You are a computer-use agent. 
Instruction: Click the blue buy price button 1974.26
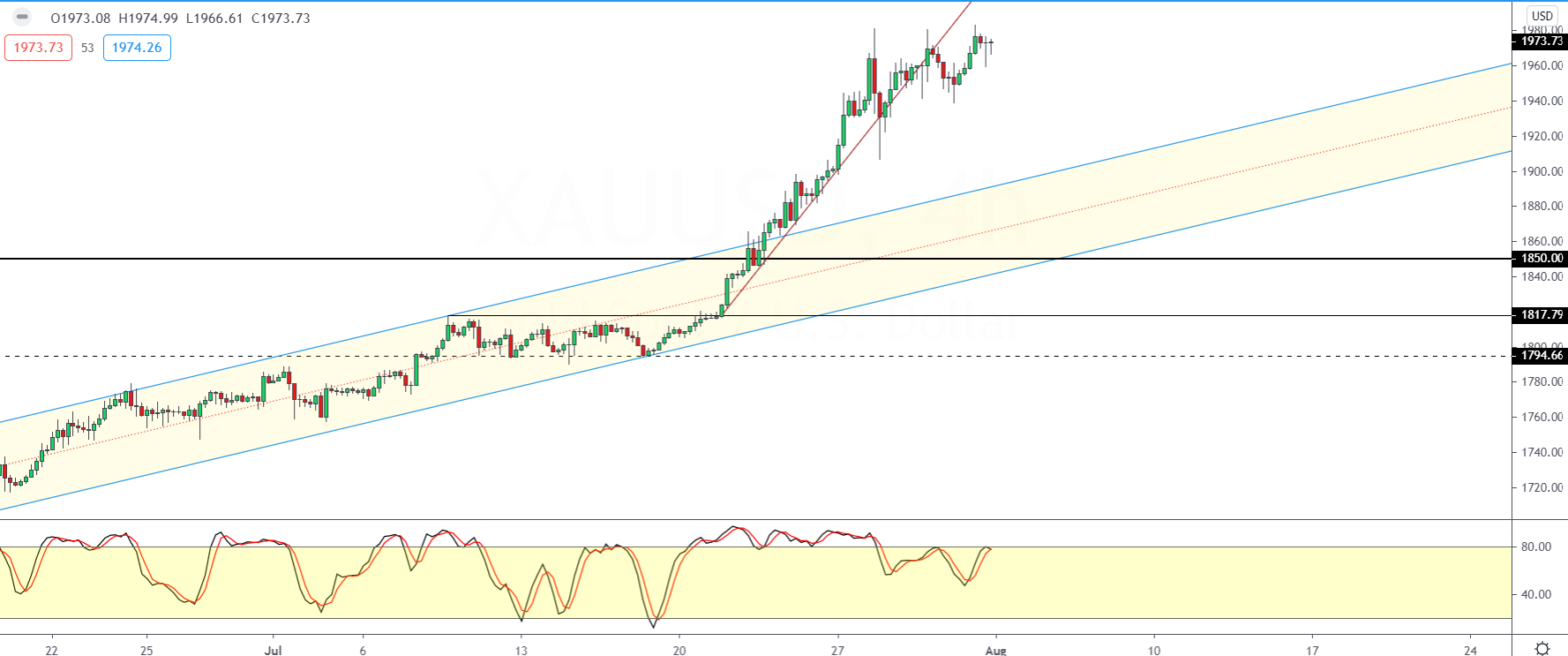point(137,48)
